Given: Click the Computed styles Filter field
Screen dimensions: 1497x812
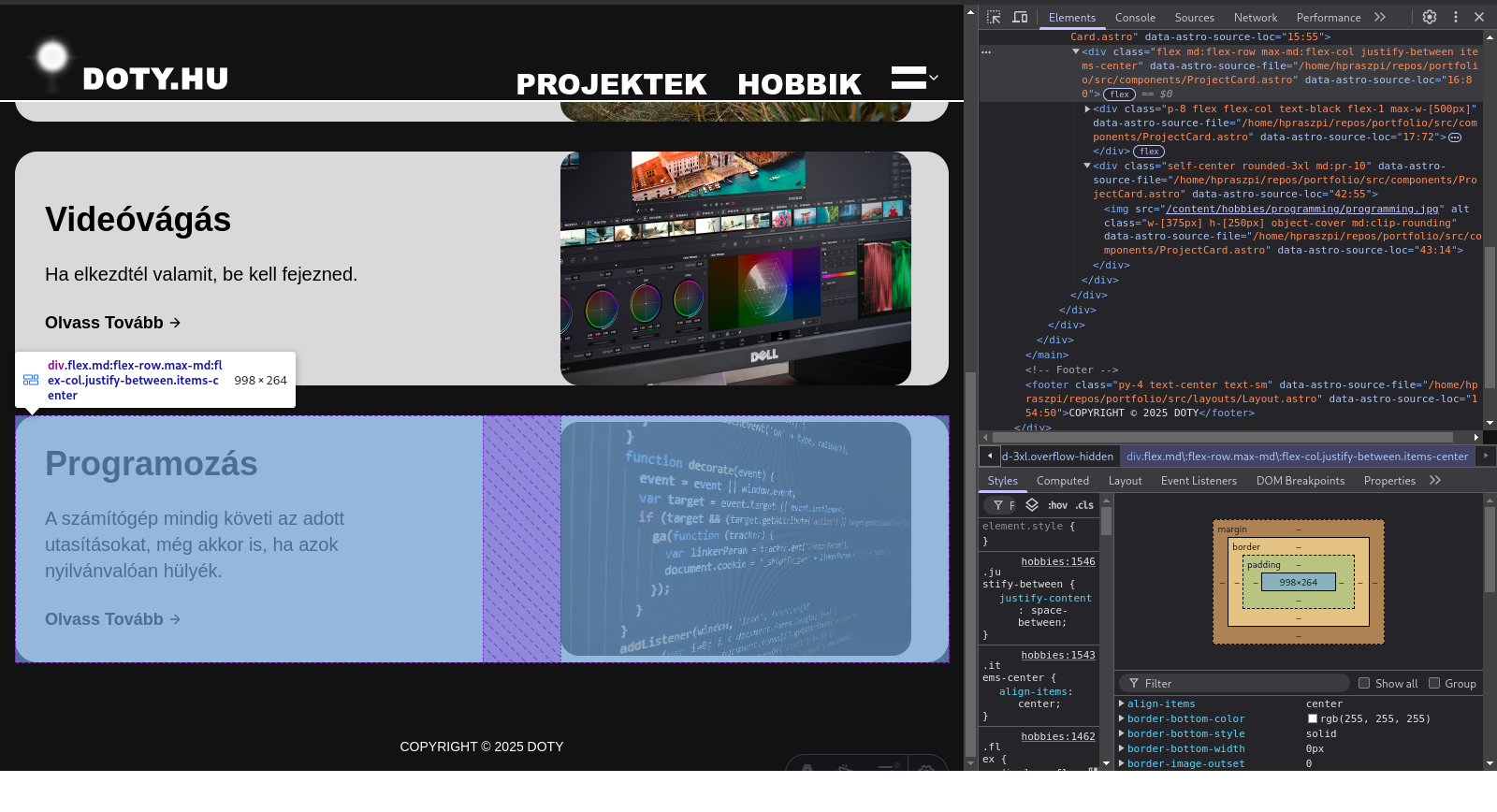Looking at the screenshot, I should tap(1235, 684).
